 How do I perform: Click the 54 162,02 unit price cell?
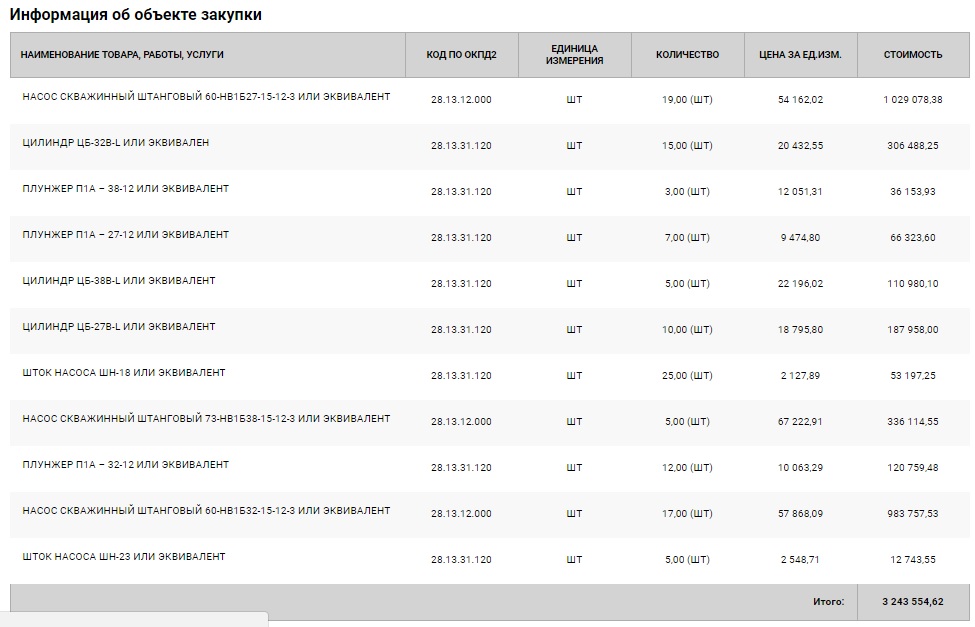tap(800, 100)
